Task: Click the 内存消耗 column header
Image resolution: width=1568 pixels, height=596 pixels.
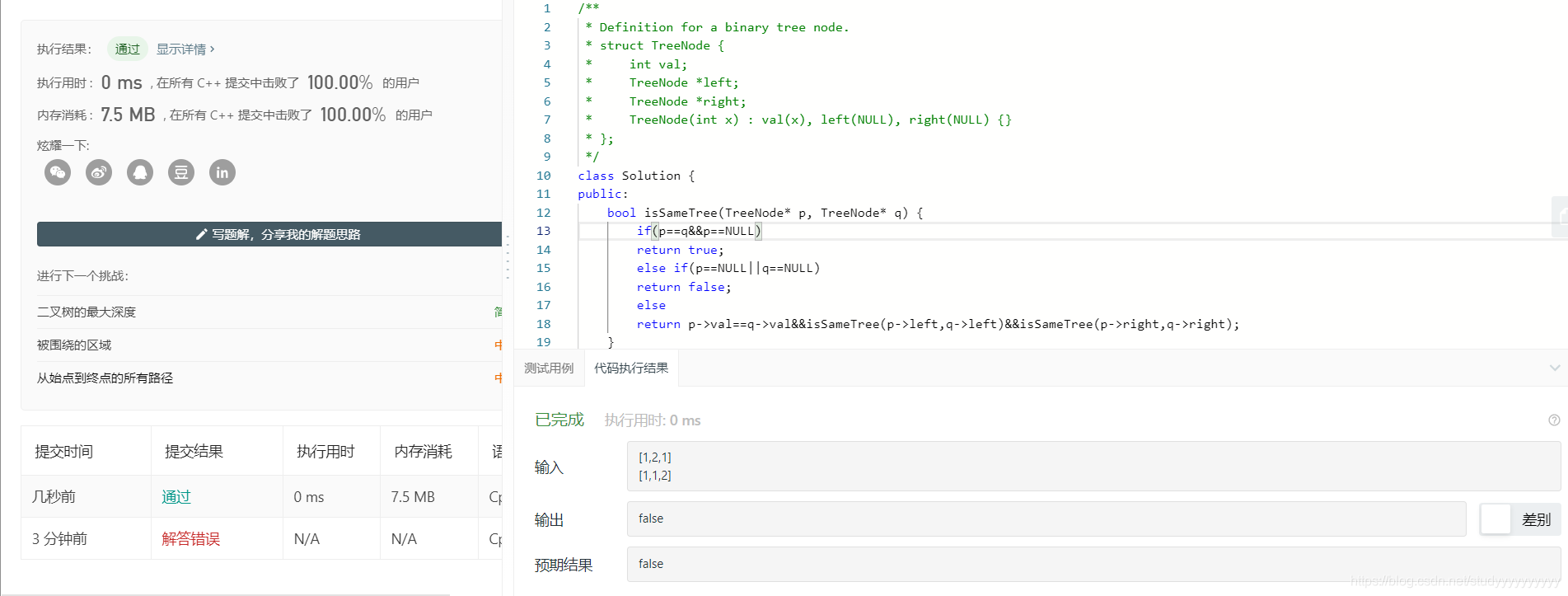Action: pos(423,452)
